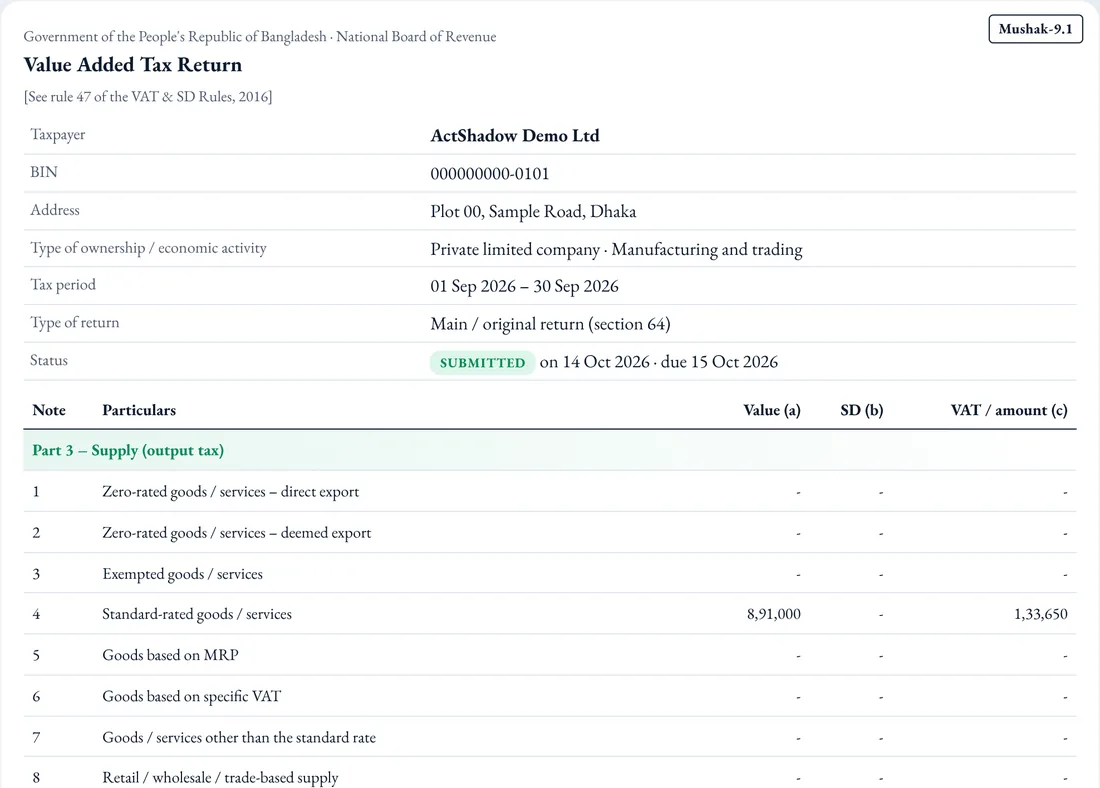This screenshot has width=1100, height=788.
Task: Click the SUBMITTED status badge
Action: click(x=482, y=363)
